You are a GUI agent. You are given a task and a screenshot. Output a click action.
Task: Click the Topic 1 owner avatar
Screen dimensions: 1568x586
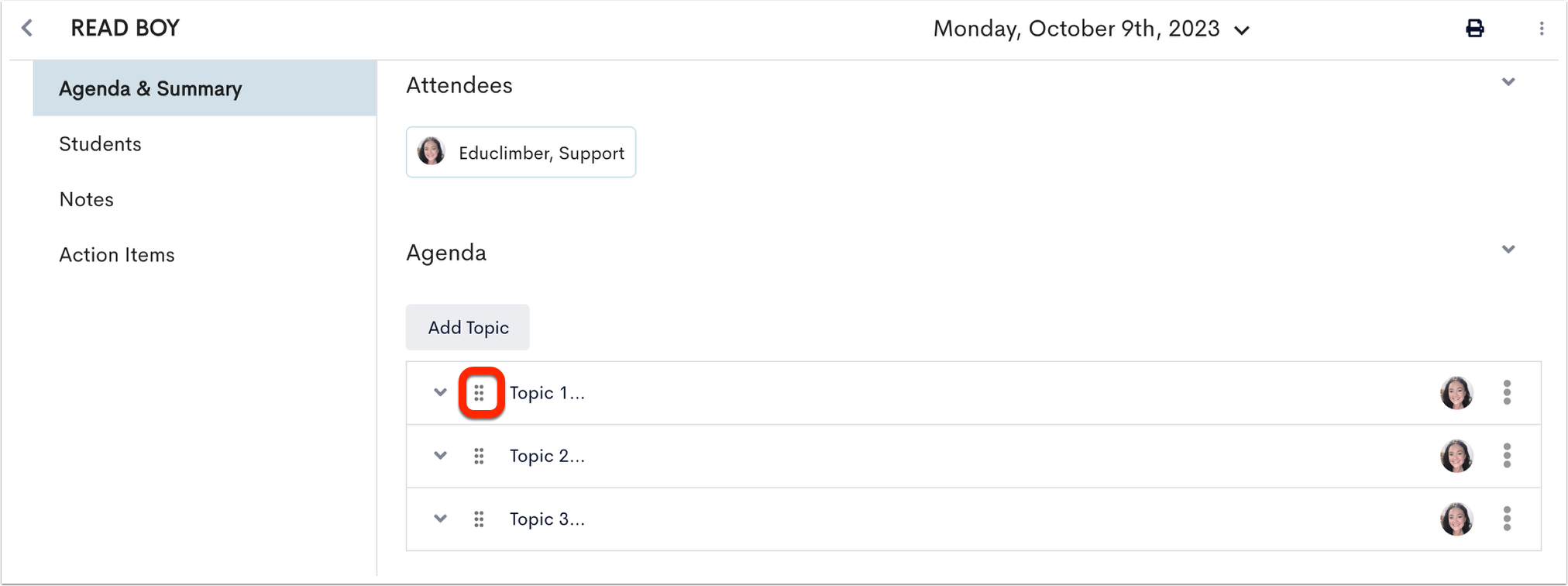1456,393
